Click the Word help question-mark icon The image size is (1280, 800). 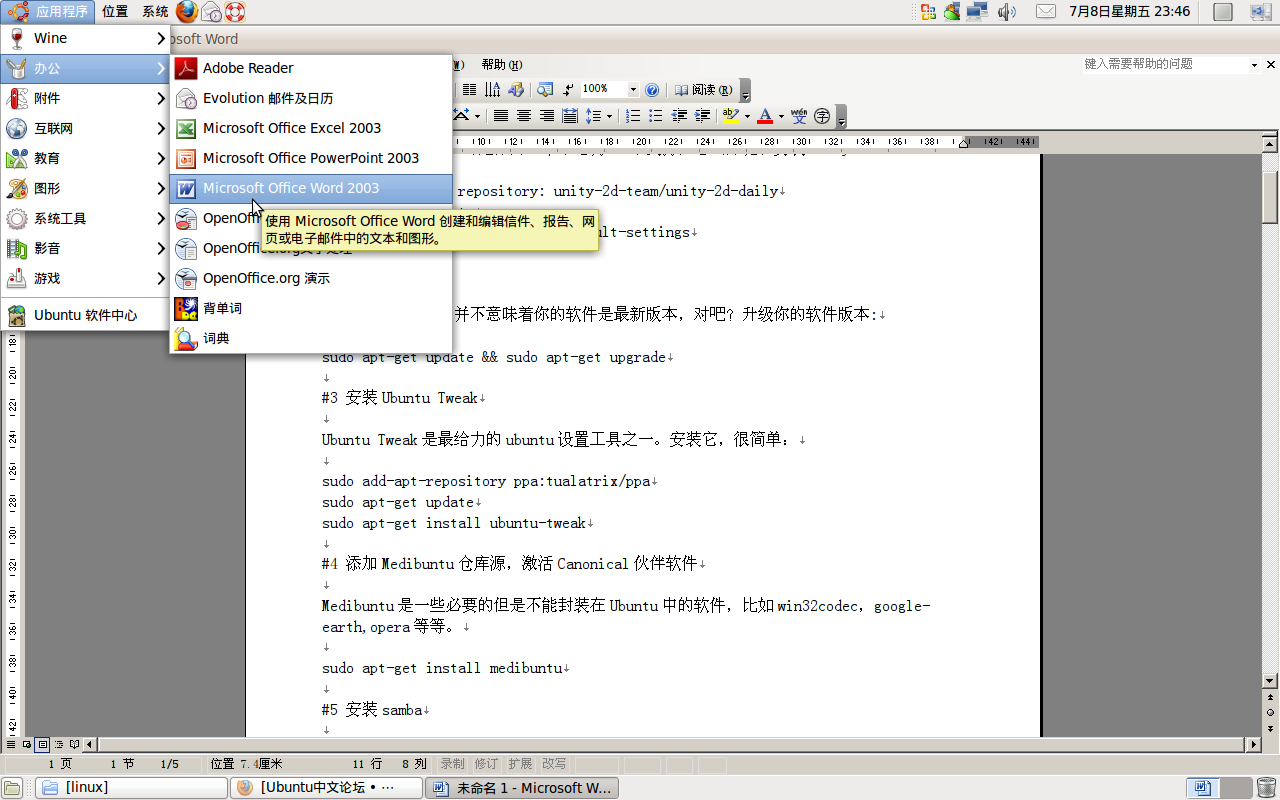point(652,90)
